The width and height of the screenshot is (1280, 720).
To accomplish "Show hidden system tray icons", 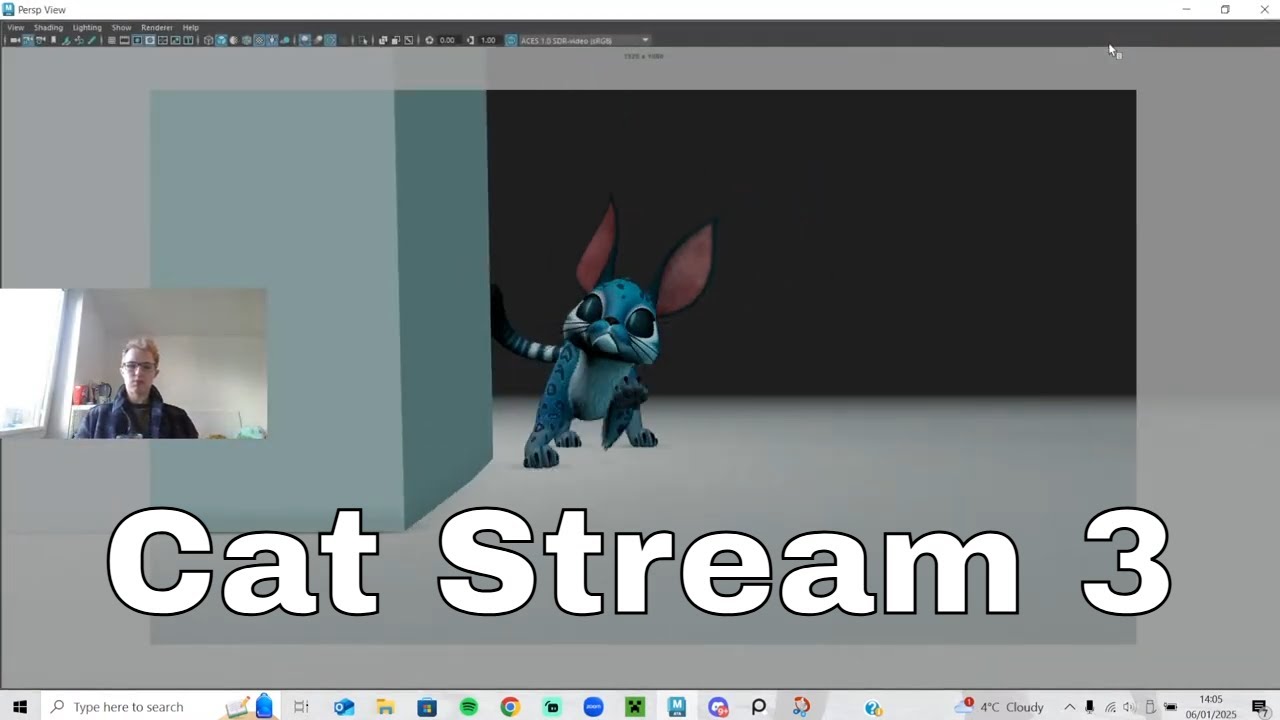I will pyautogui.click(x=1069, y=707).
